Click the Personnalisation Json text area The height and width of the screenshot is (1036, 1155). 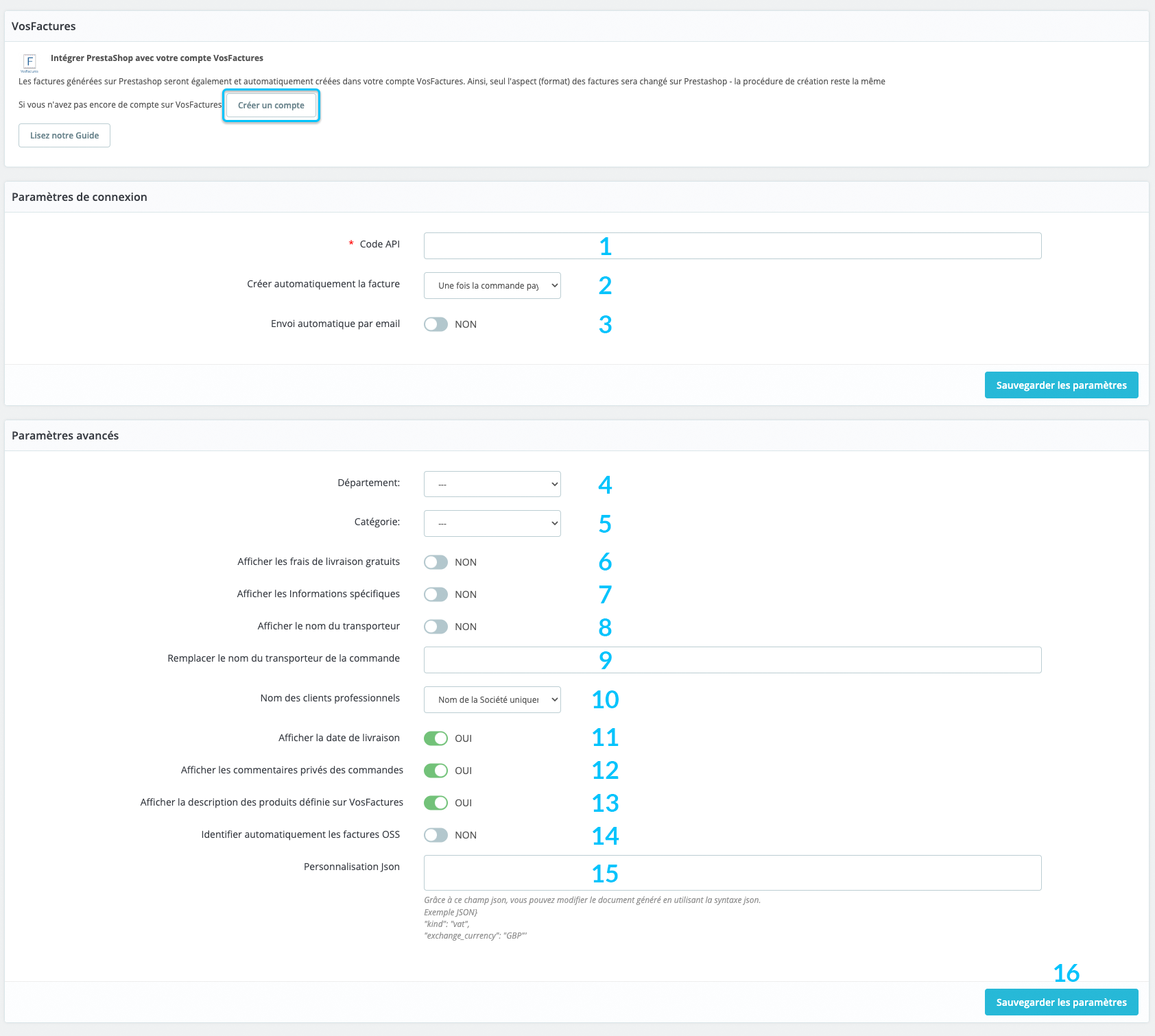[733, 873]
